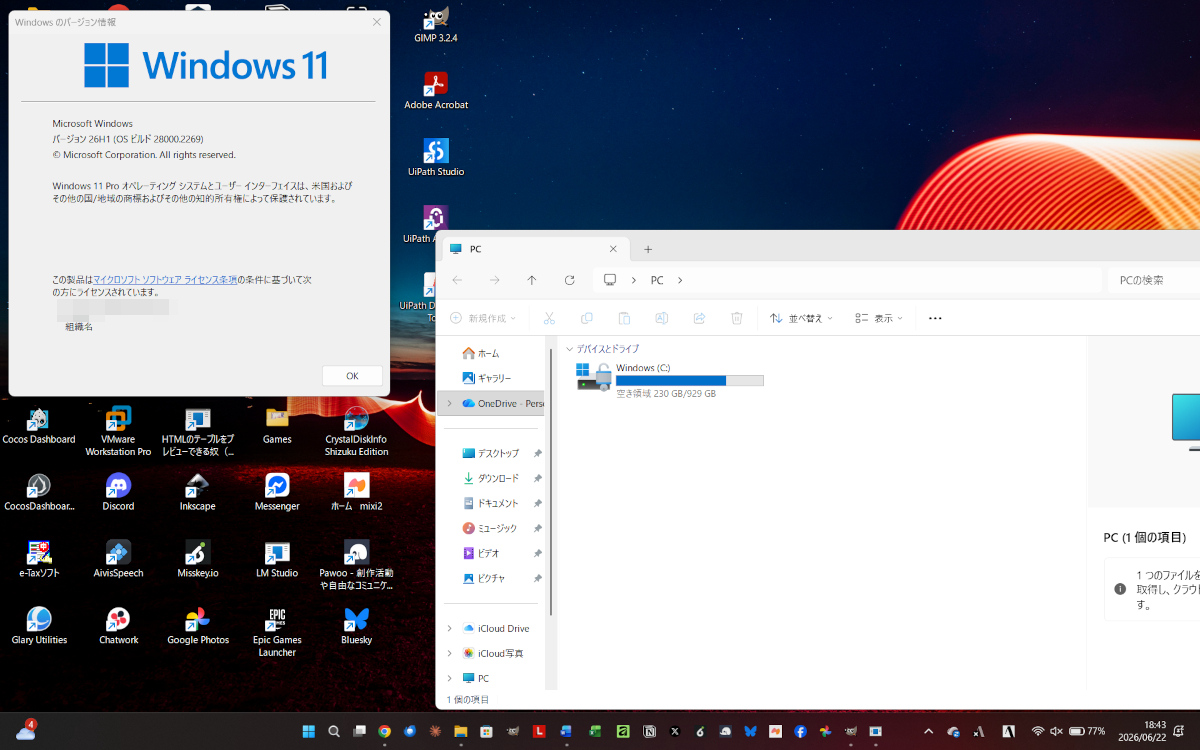
Task: Add a new tab in File Explorer
Action: [x=648, y=249]
